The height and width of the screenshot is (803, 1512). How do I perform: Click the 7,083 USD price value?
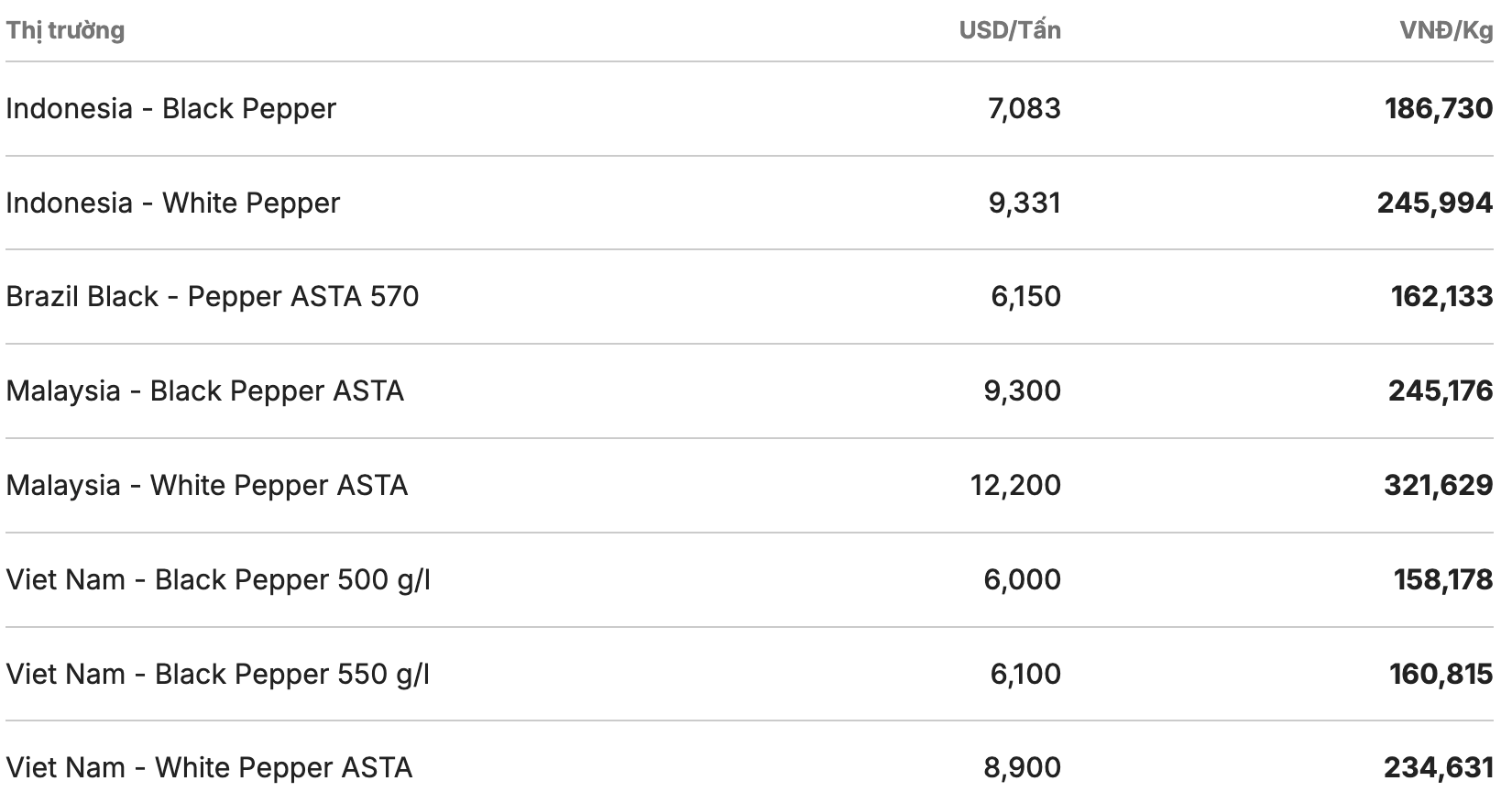(x=1024, y=108)
